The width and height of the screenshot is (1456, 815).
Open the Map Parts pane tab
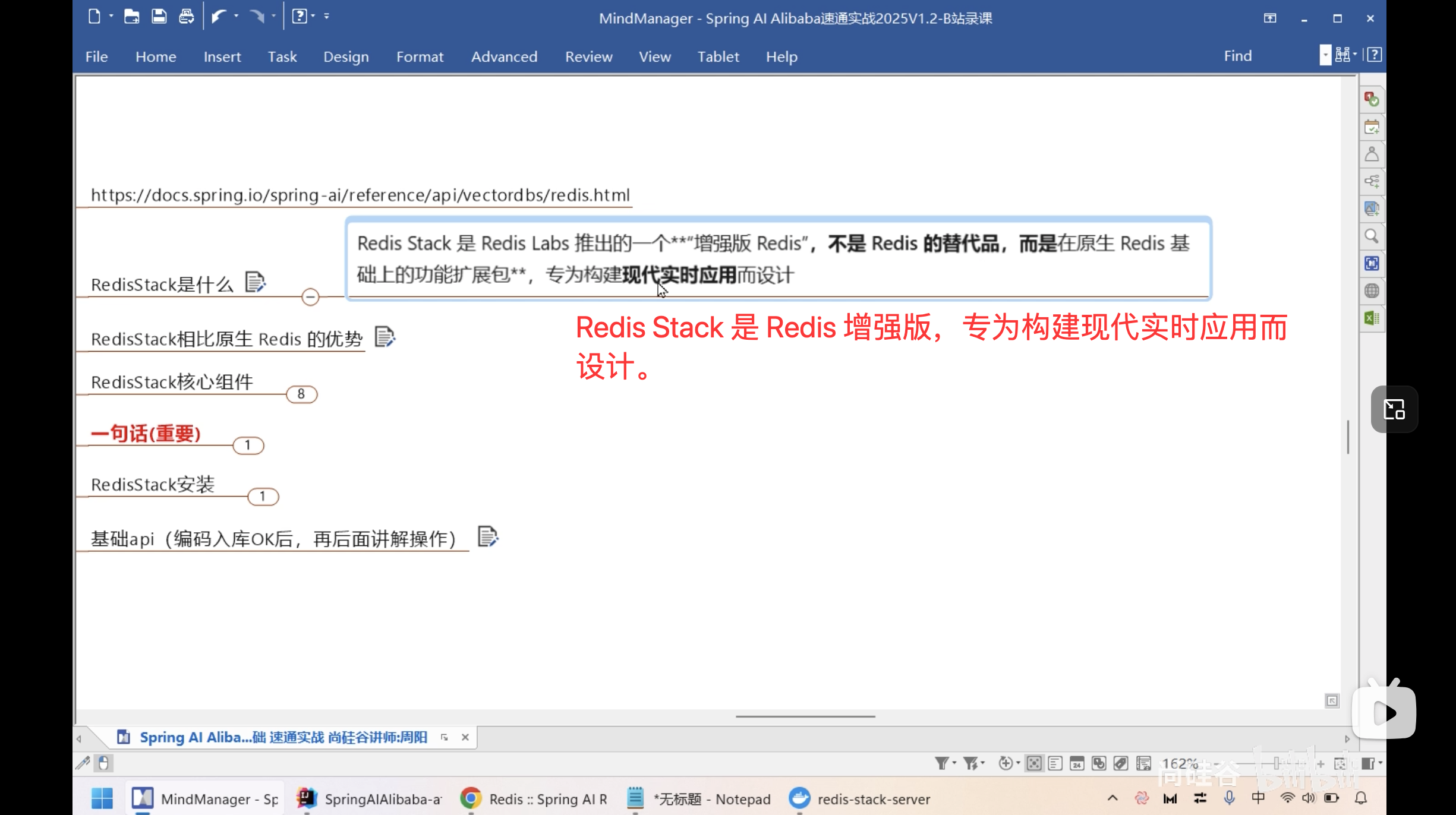[1372, 182]
